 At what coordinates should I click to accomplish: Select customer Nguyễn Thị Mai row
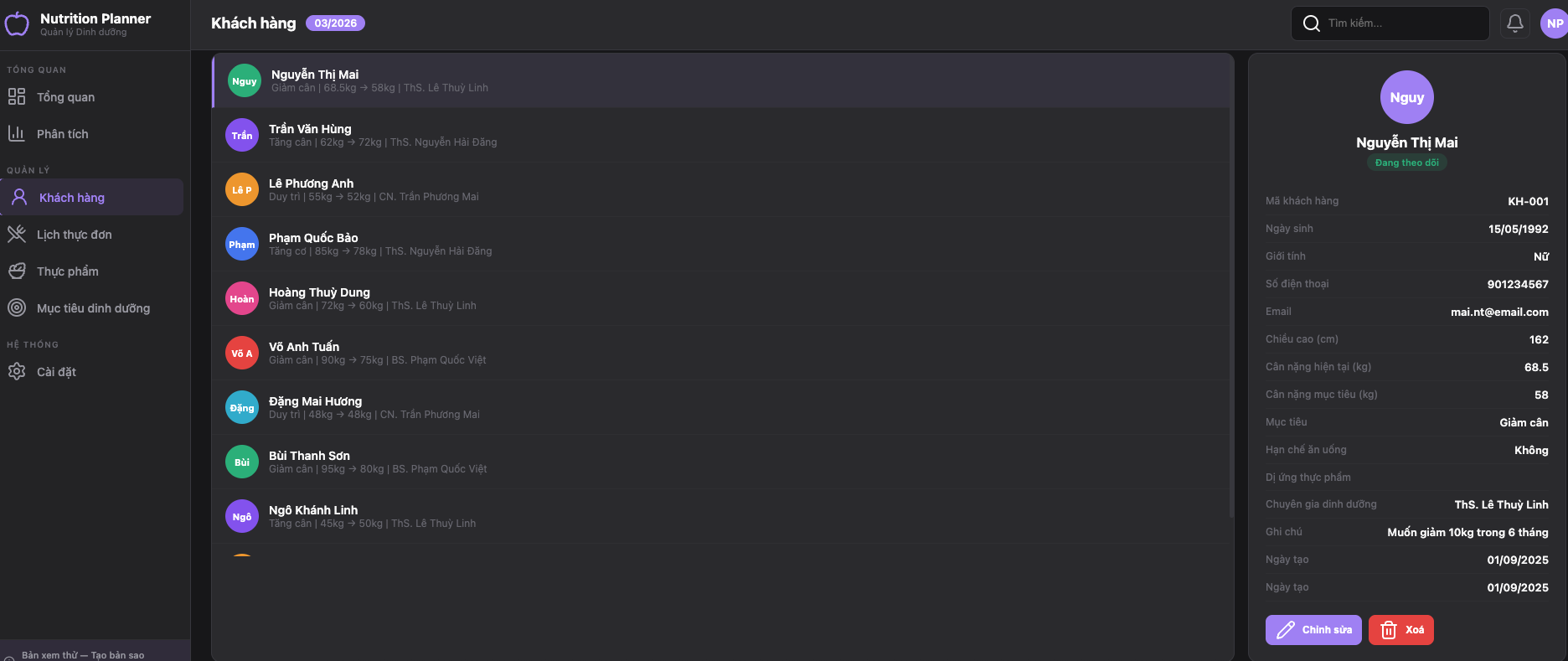click(721, 80)
